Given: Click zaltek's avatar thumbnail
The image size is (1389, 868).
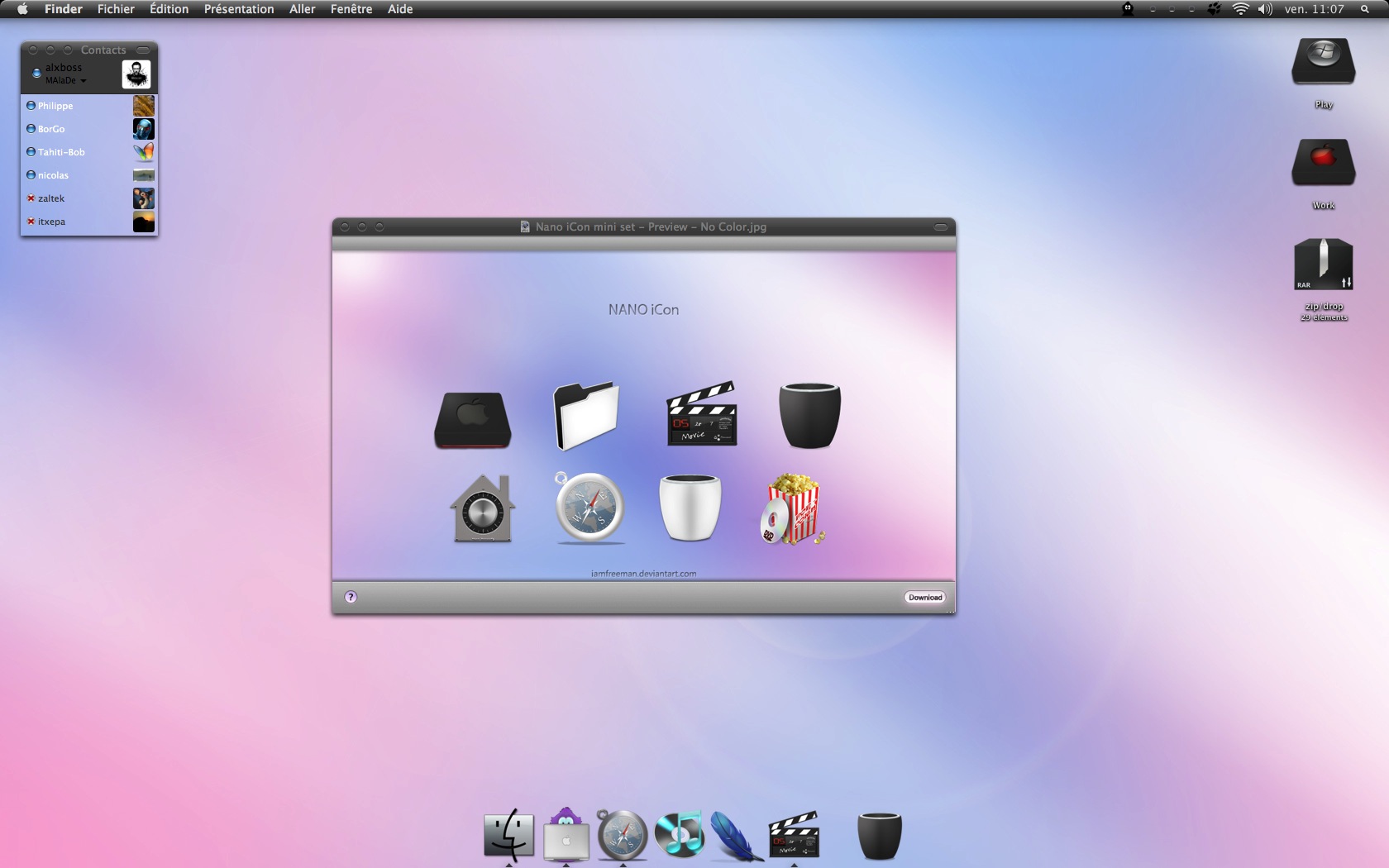Looking at the screenshot, I should pos(144,198).
